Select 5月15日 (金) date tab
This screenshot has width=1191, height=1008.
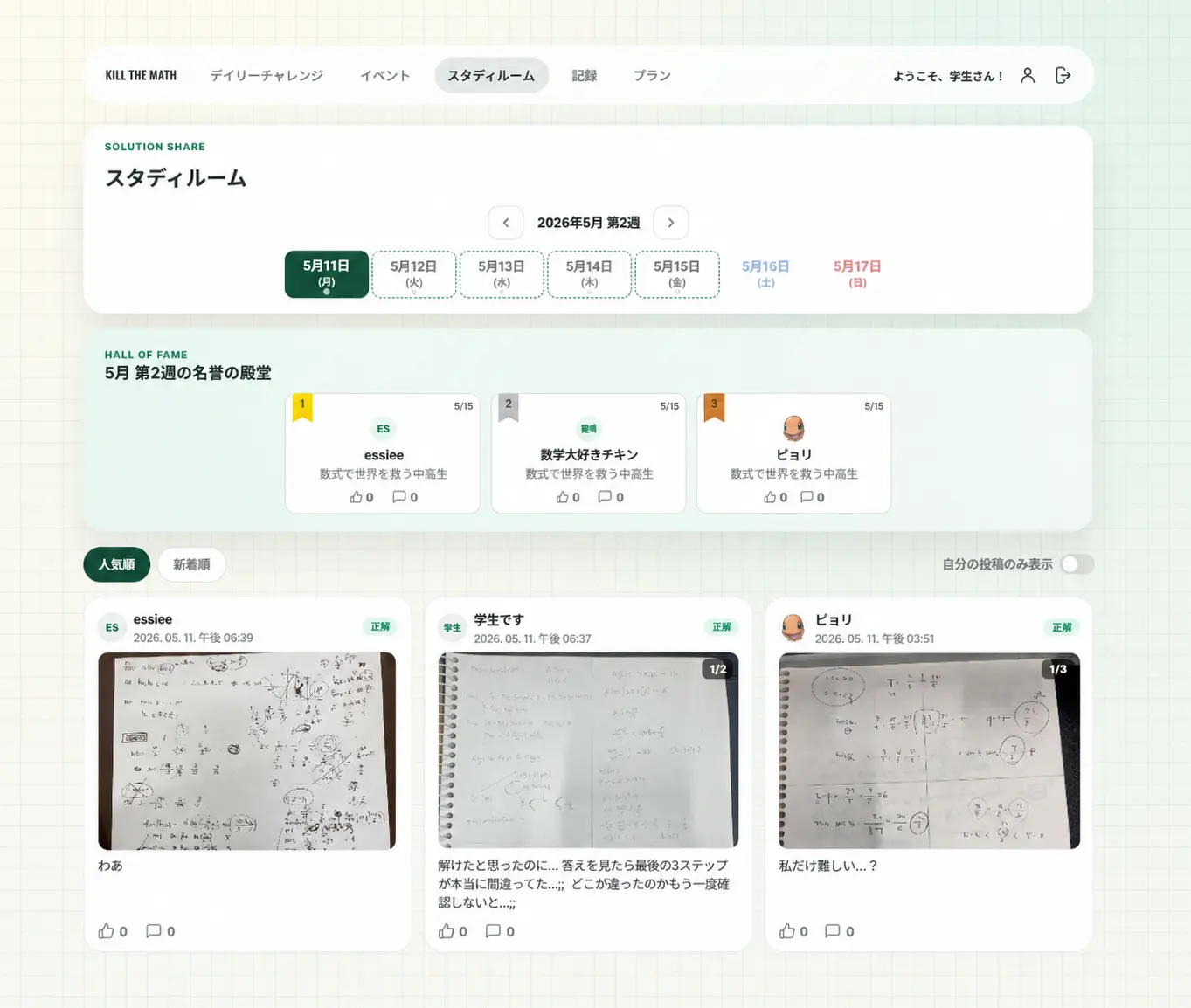pyautogui.click(x=677, y=274)
